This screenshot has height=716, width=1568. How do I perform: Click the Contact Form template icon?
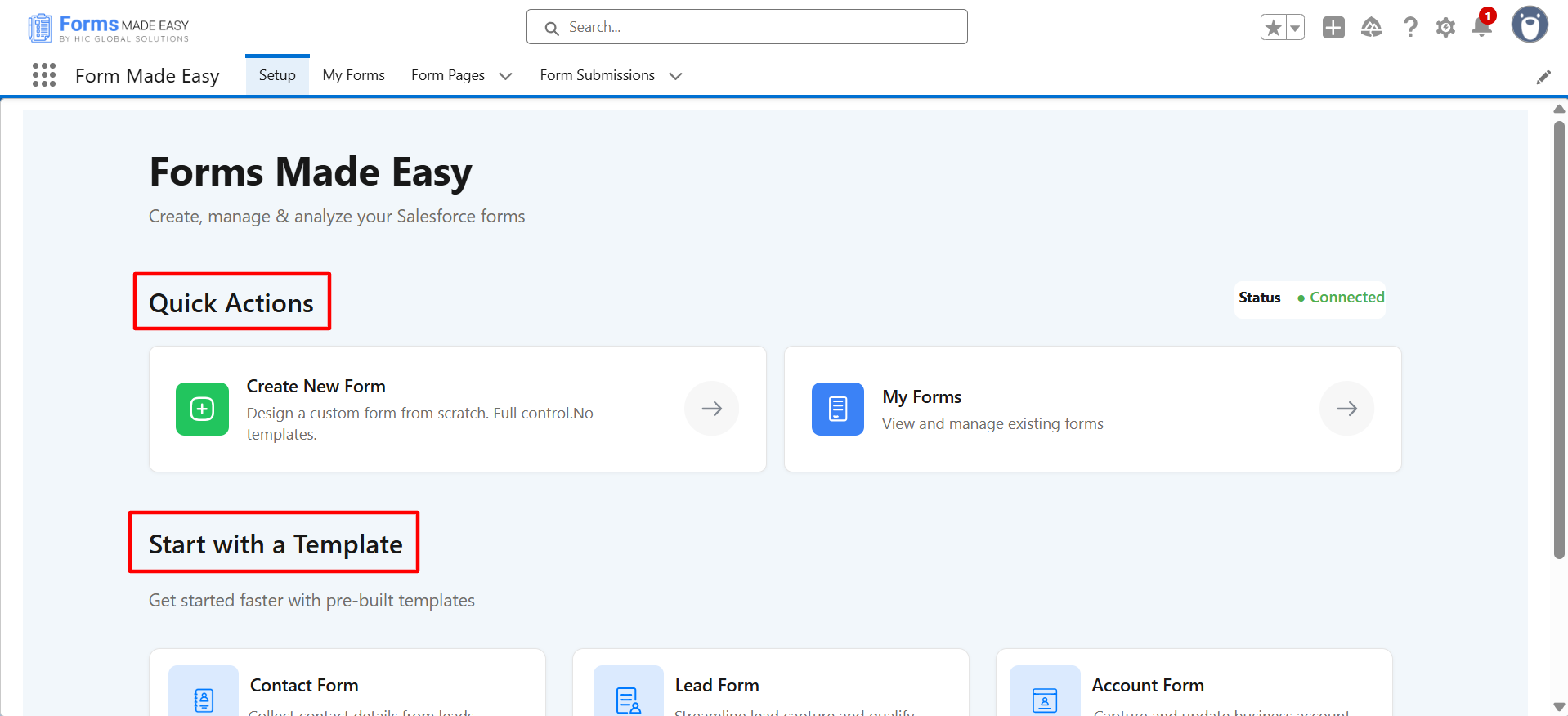pos(204,691)
